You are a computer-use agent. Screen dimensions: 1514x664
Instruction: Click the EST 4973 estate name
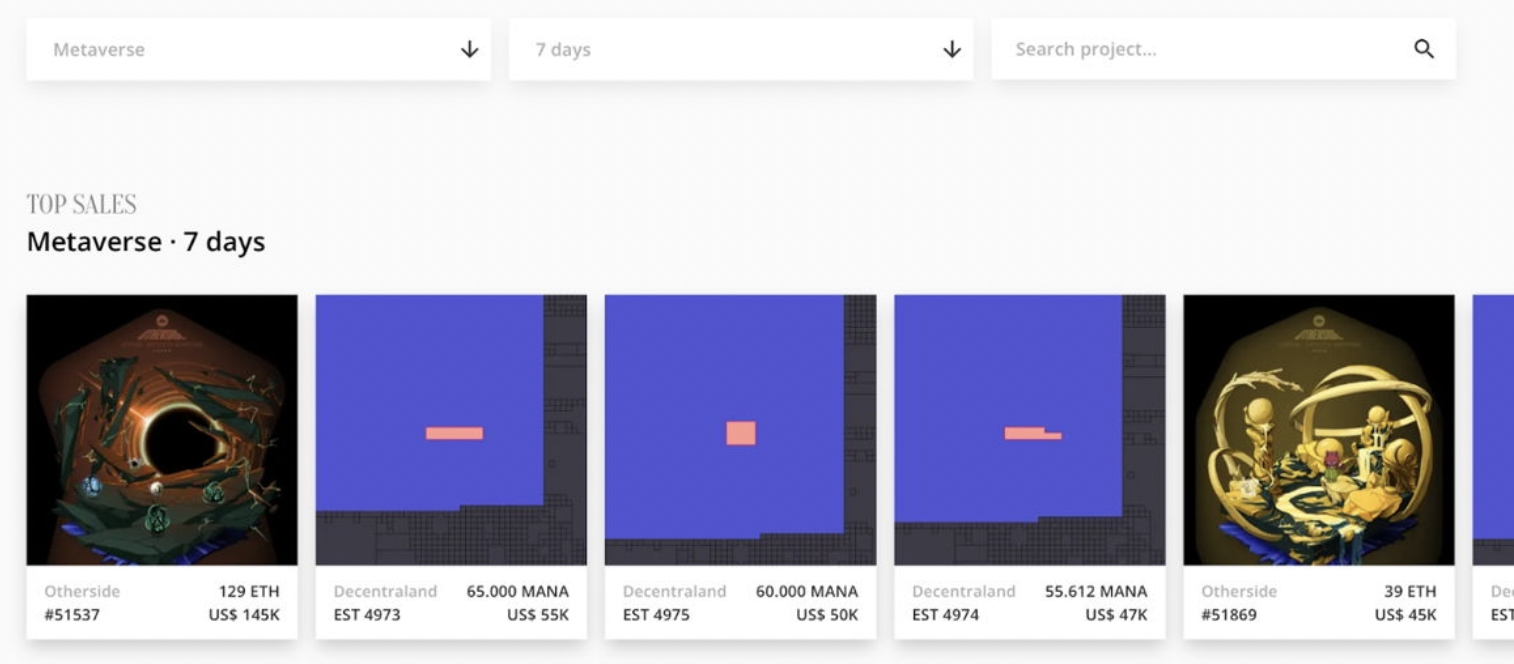(367, 614)
